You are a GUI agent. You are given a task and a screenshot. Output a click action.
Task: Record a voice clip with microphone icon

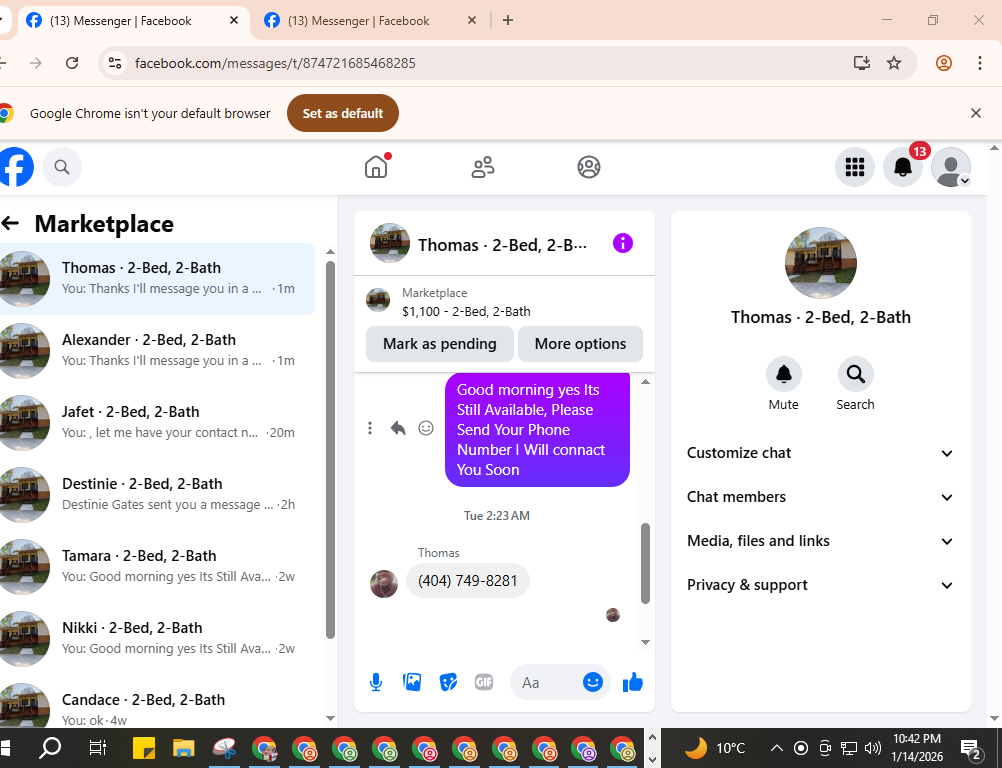coord(376,682)
